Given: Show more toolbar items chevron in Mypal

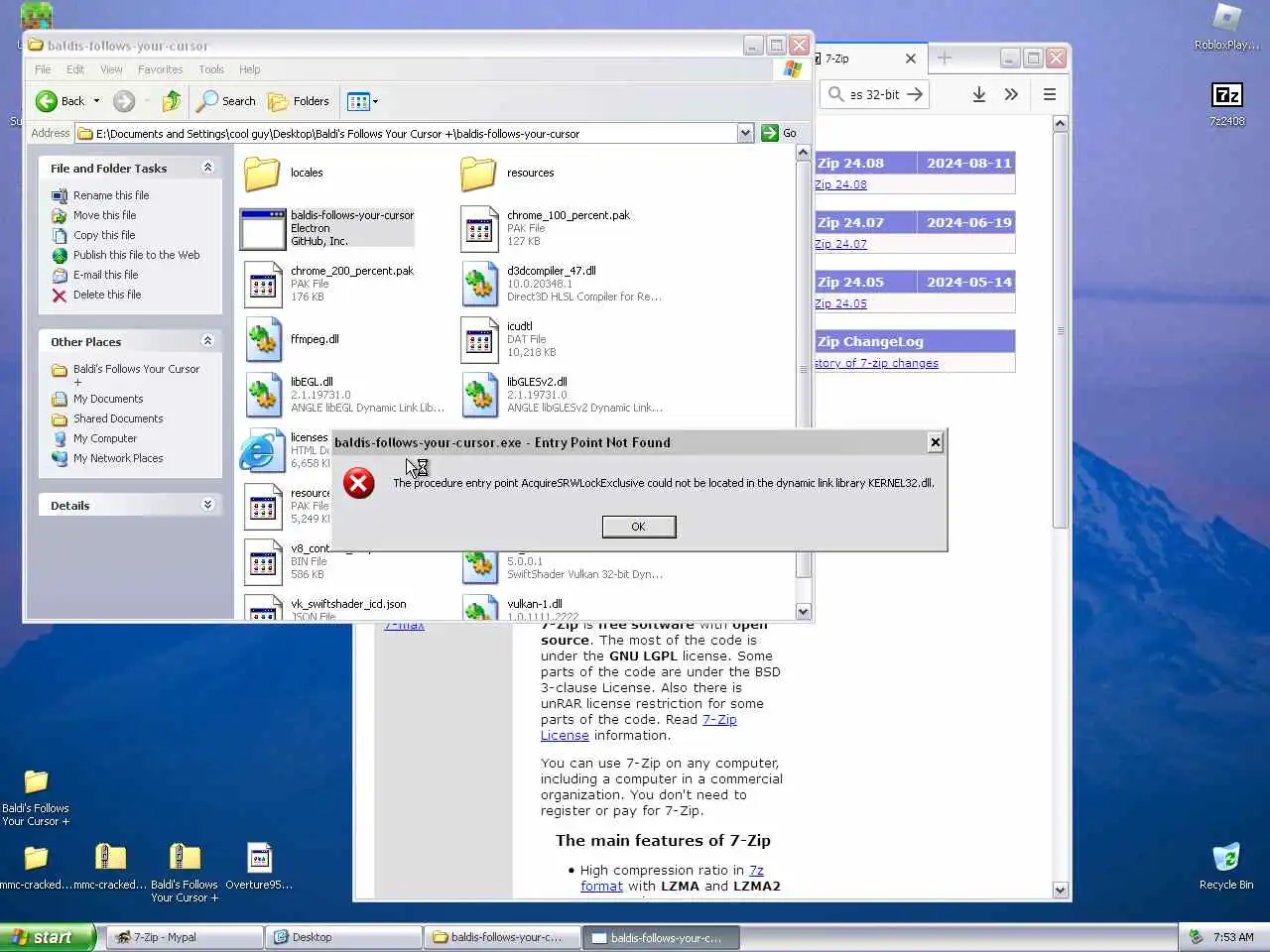Looking at the screenshot, I should point(1011,94).
